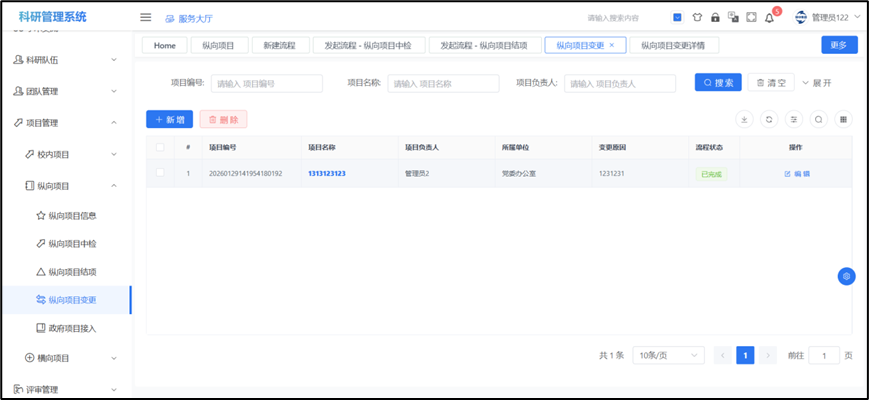Select the first table row checkbox

[160, 173]
